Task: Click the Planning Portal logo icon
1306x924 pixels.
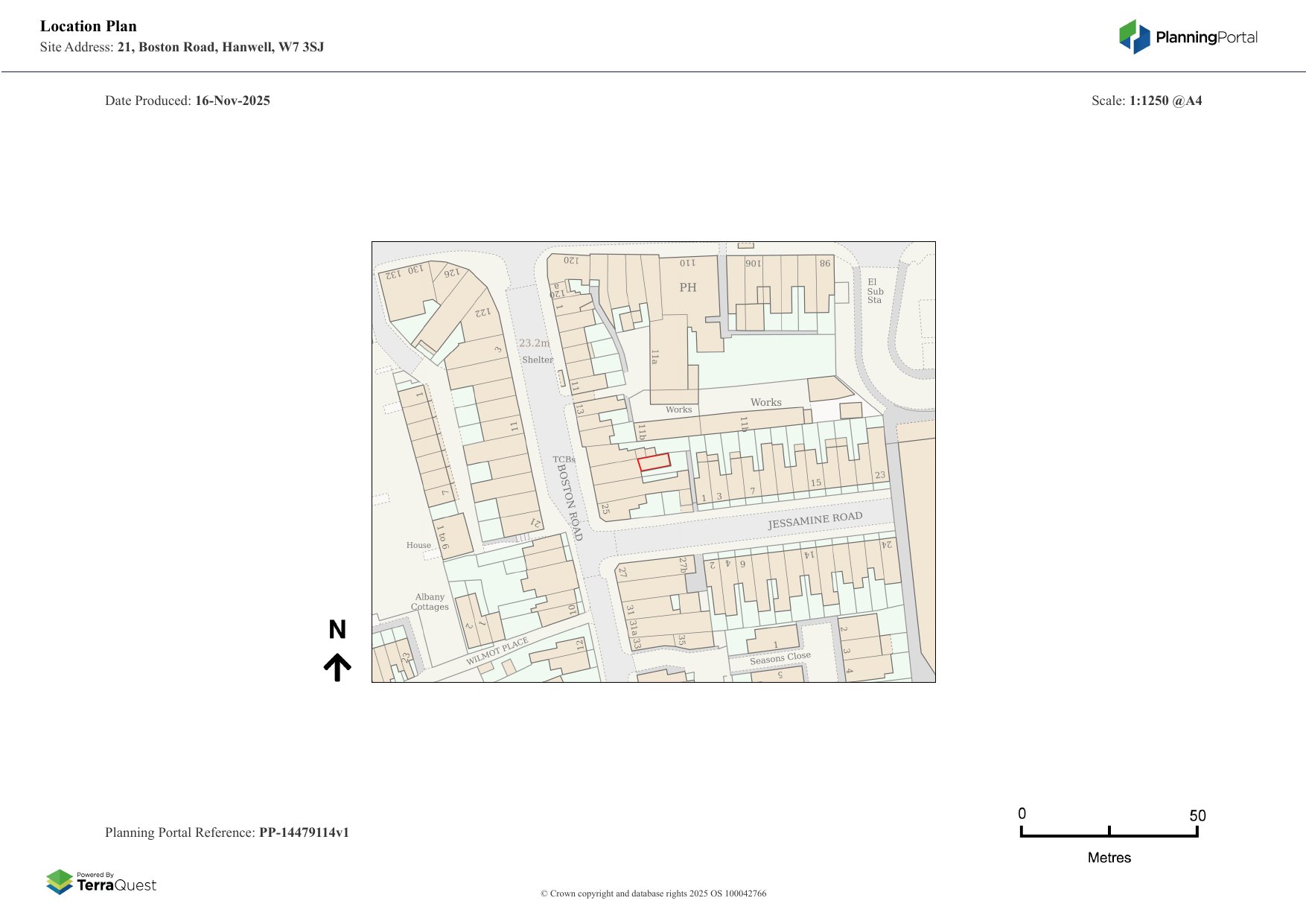Action: point(1134,37)
